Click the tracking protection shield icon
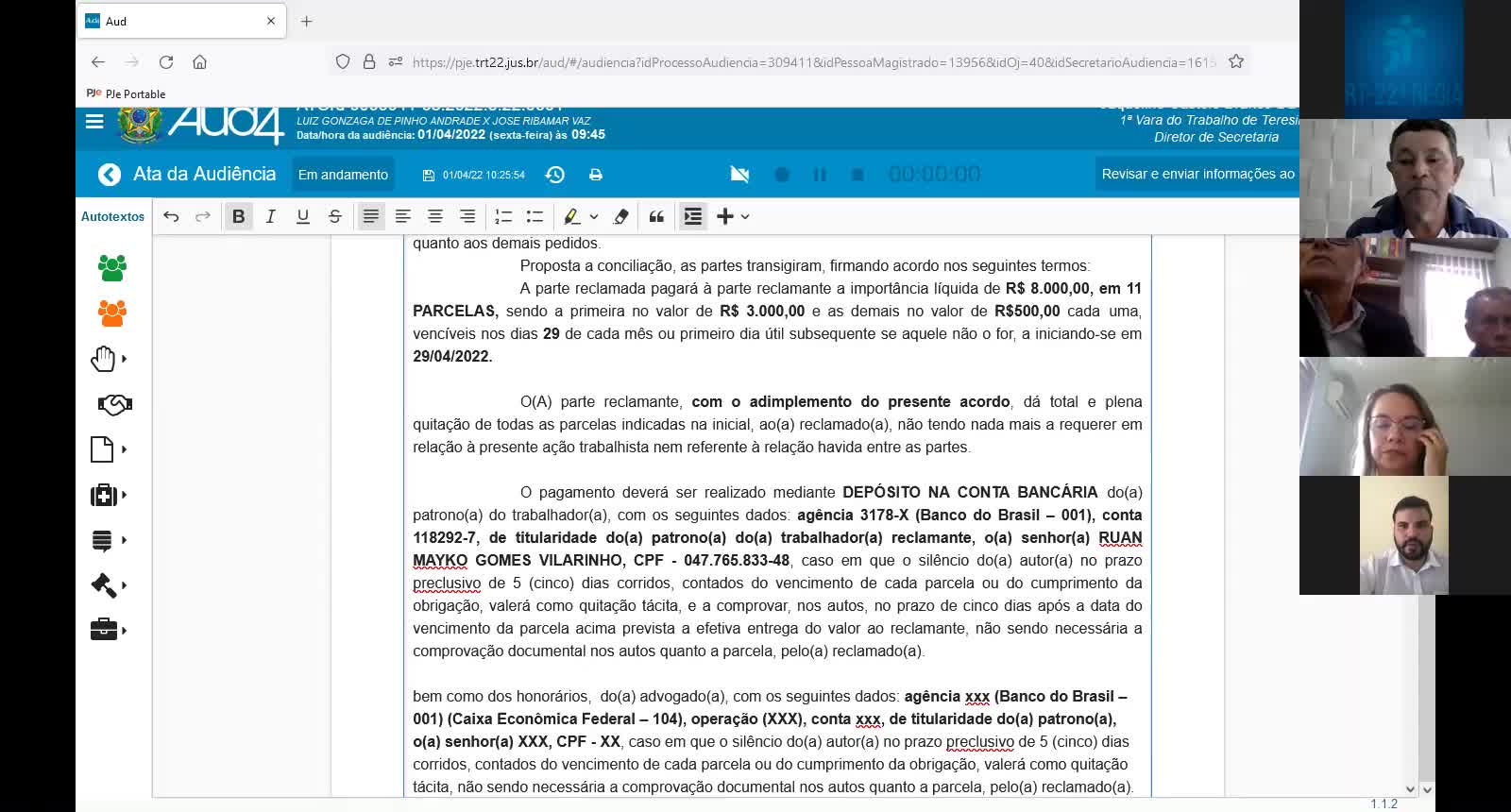 pos(343,62)
